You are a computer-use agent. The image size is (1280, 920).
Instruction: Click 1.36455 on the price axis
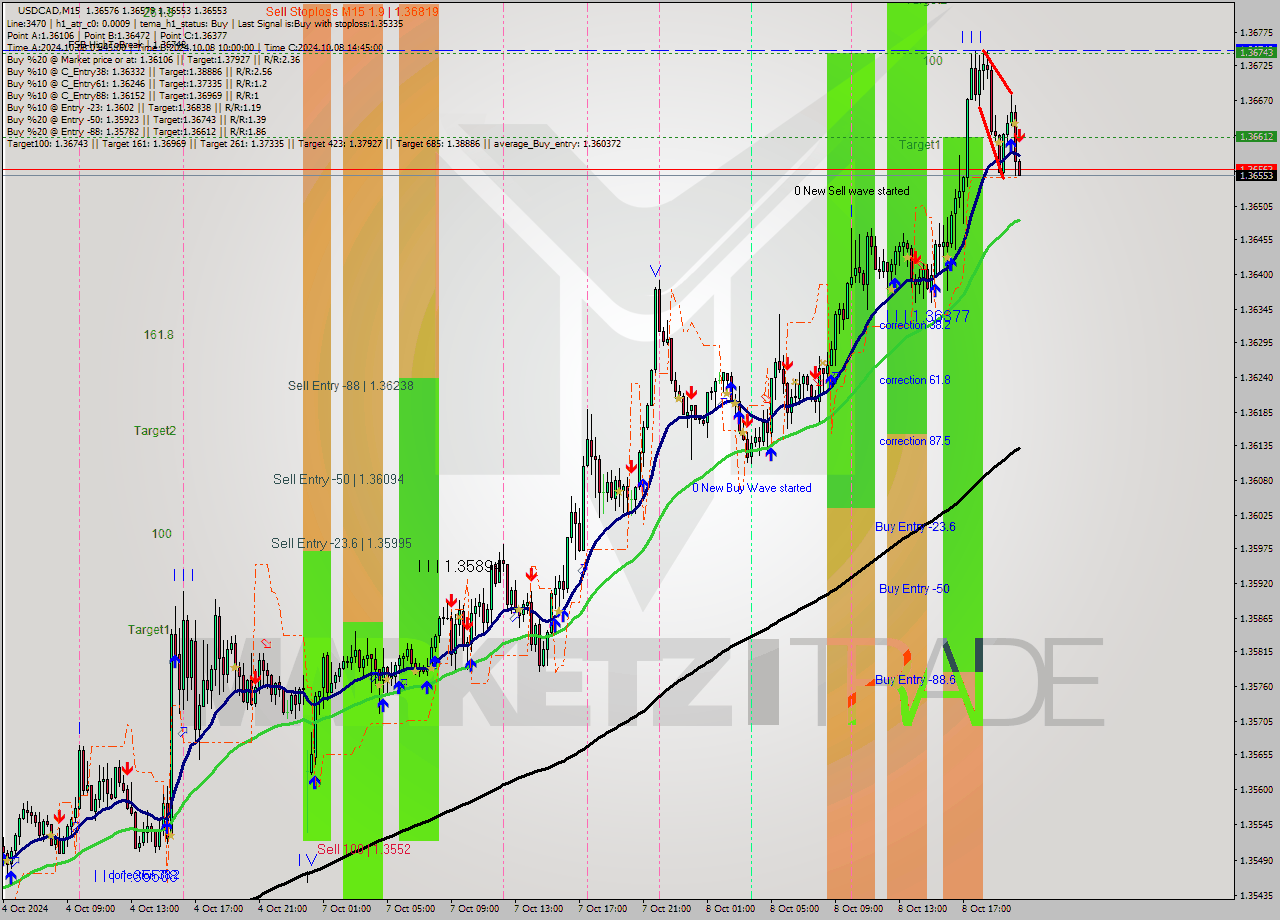click(x=1255, y=240)
